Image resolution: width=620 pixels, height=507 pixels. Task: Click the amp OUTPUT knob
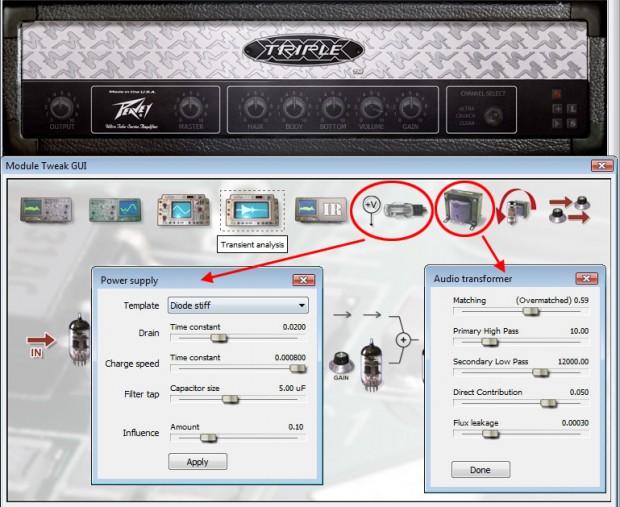coord(62,108)
